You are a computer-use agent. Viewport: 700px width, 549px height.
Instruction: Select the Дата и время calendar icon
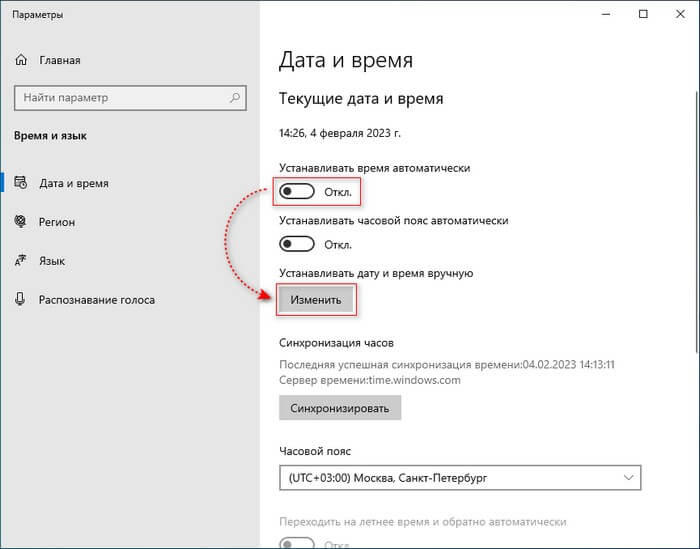pyautogui.click(x=21, y=183)
